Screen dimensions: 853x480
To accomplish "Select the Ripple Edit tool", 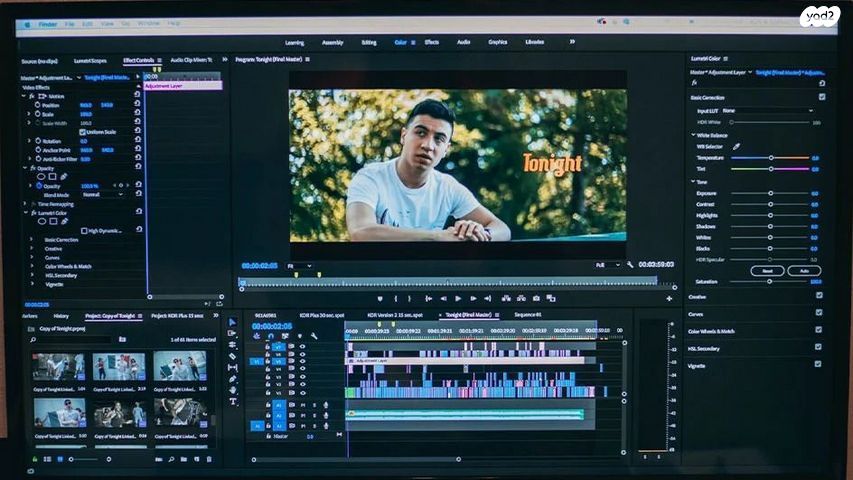I will [x=232, y=344].
